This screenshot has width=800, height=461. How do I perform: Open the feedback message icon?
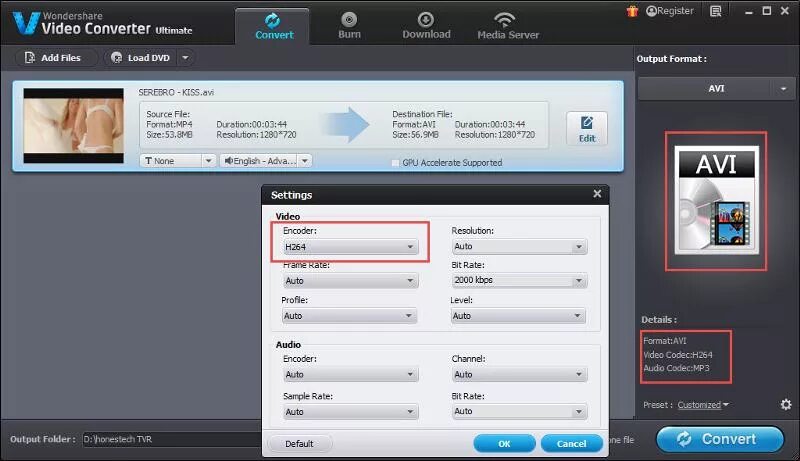716,11
